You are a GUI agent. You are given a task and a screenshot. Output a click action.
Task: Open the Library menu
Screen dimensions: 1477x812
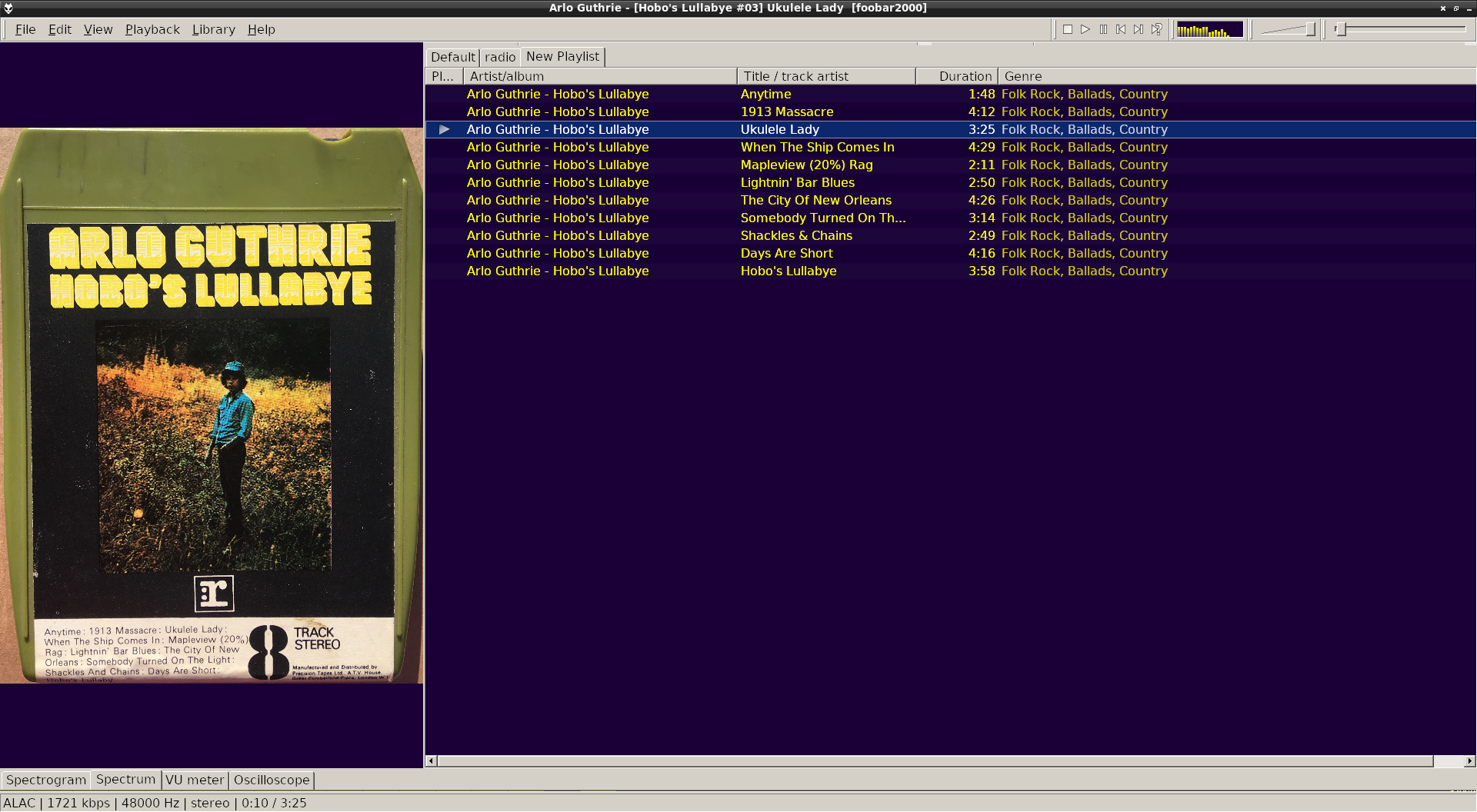tap(214, 30)
